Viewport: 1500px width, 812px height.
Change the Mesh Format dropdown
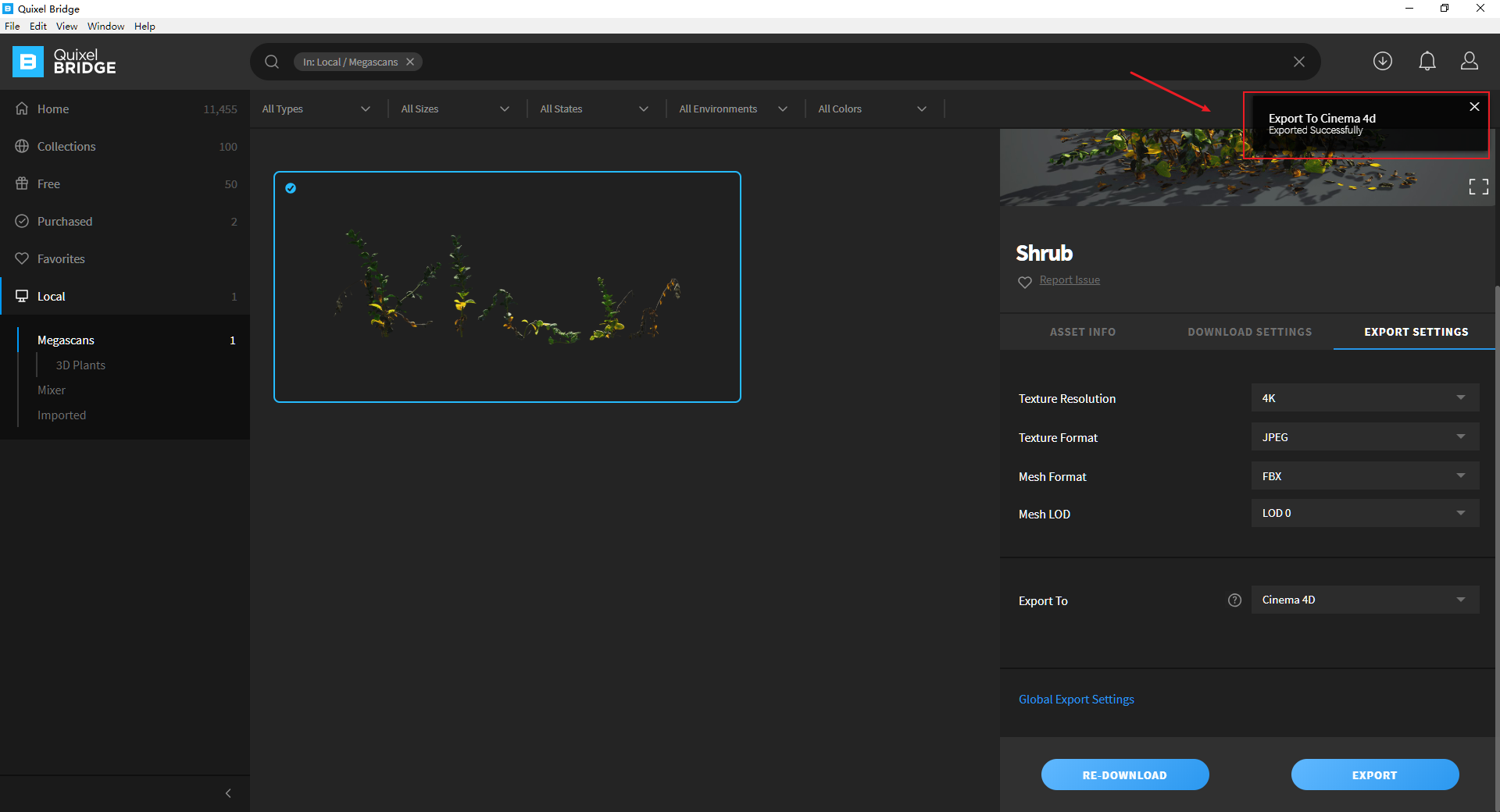coord(1365,476)
